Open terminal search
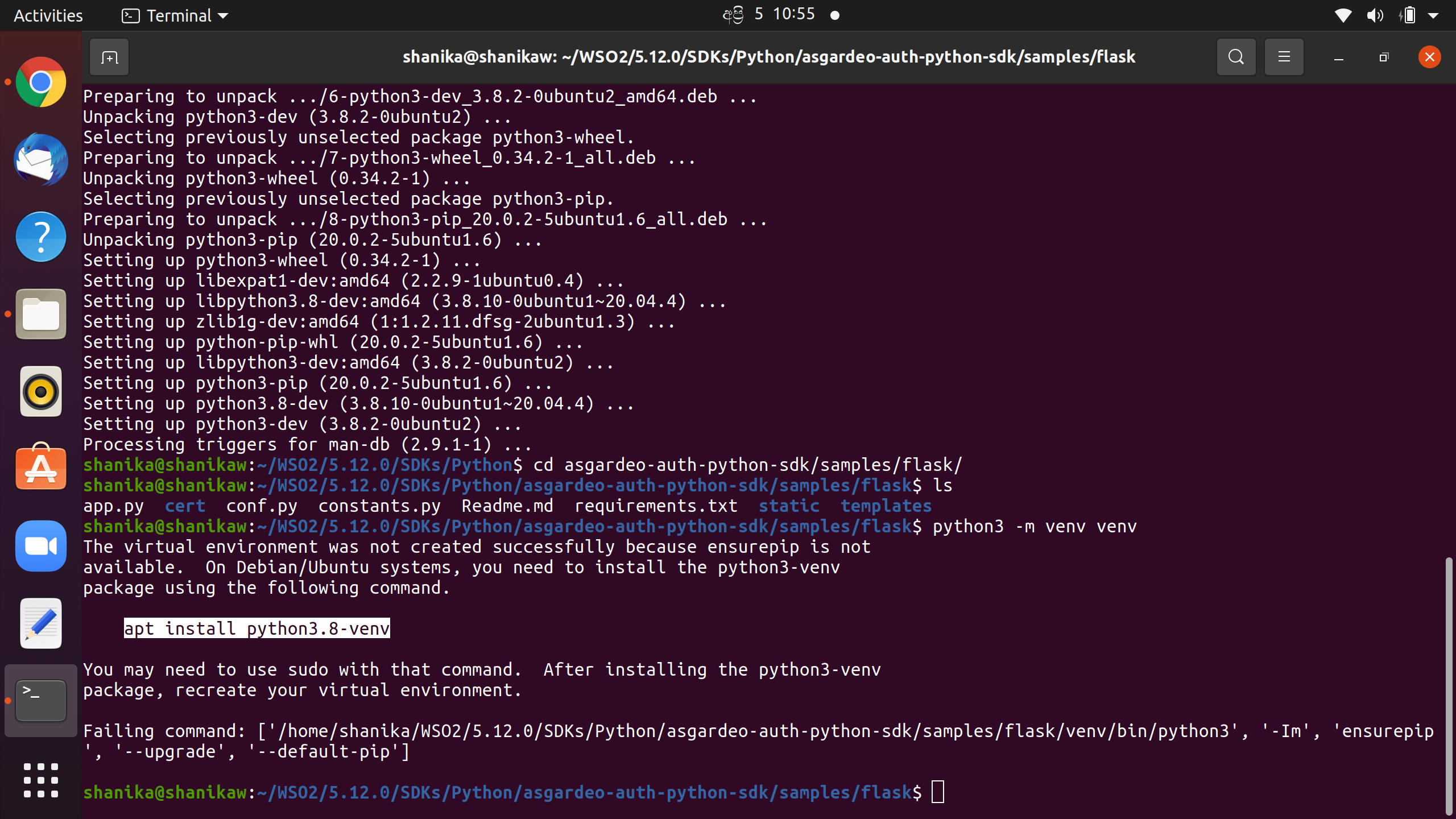The width and height of the screenshot is (1456, 819). click(x=1236, y=57)
